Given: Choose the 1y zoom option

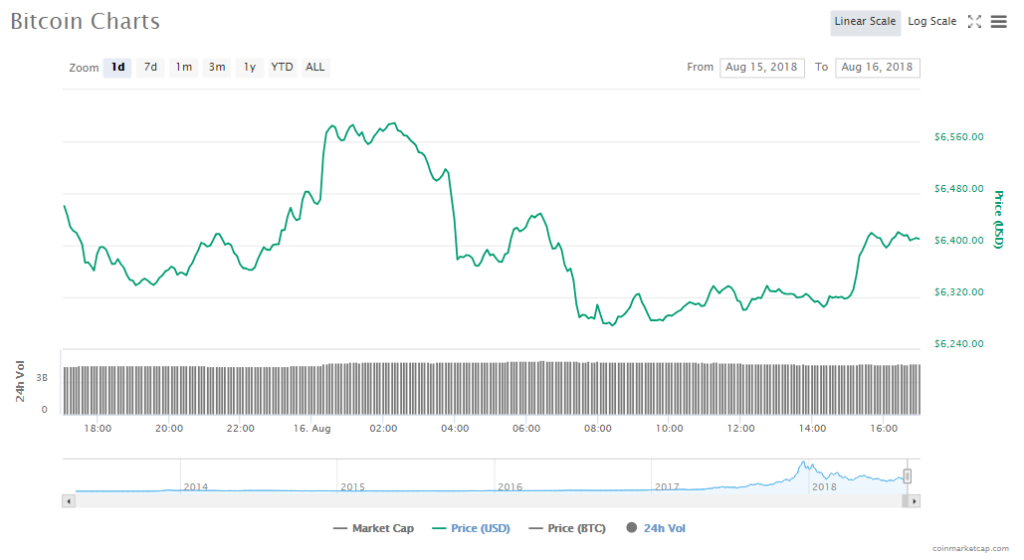Looking at the screenshot, I should click(250, 67).
